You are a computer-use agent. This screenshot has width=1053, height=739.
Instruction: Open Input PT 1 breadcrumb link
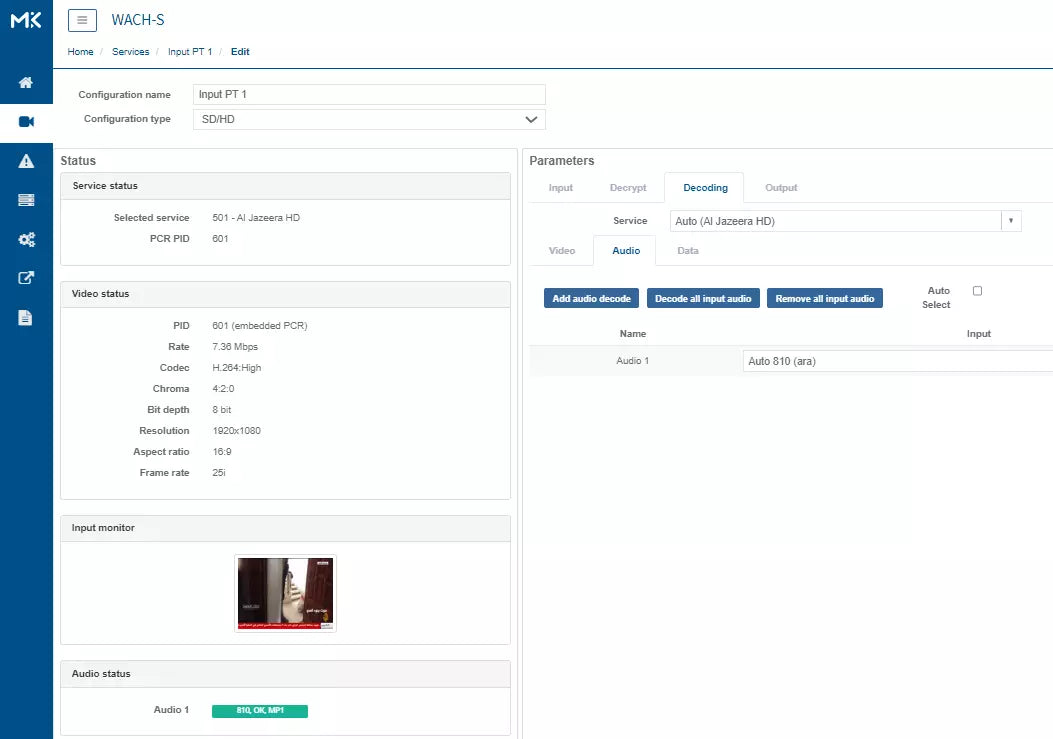pyautogui.click(x=190, y=52)
